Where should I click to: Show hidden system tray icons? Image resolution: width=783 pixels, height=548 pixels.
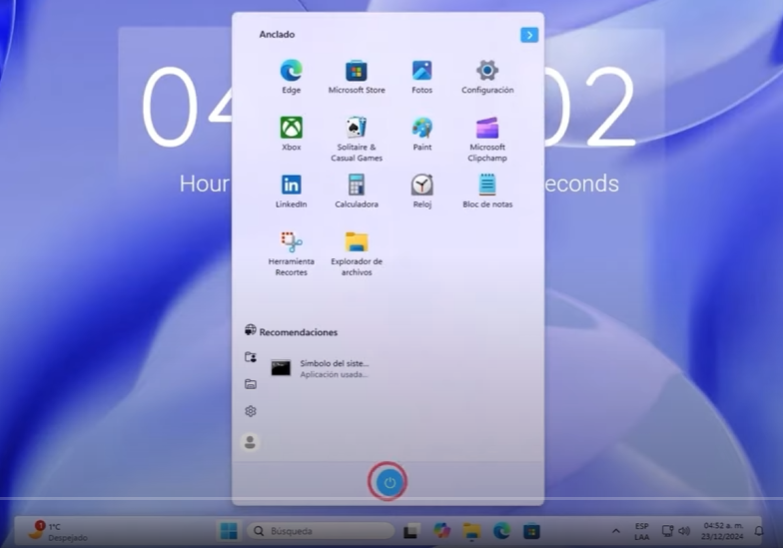click(616, 532)
